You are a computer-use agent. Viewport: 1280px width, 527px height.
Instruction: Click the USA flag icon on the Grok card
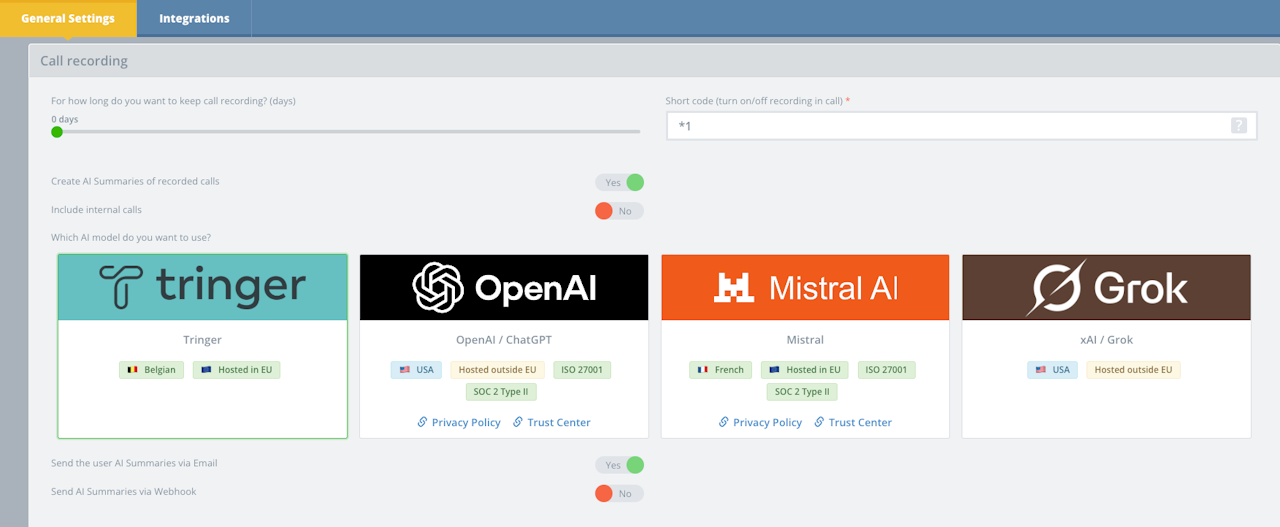click(1041, 370)
